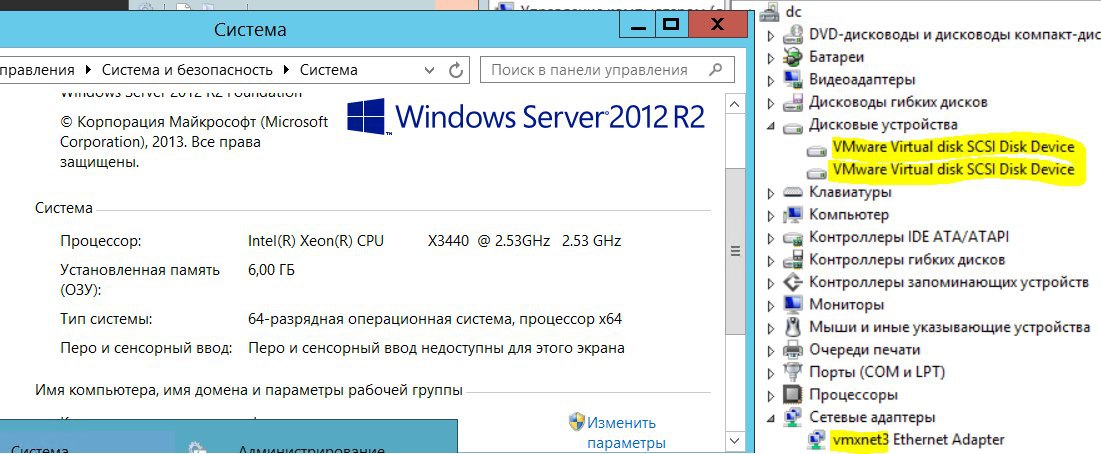Viewport: 1101px width, 454px height.
Task: Select Дисководы гибких дисков row
Action: (x=898, y=102)
